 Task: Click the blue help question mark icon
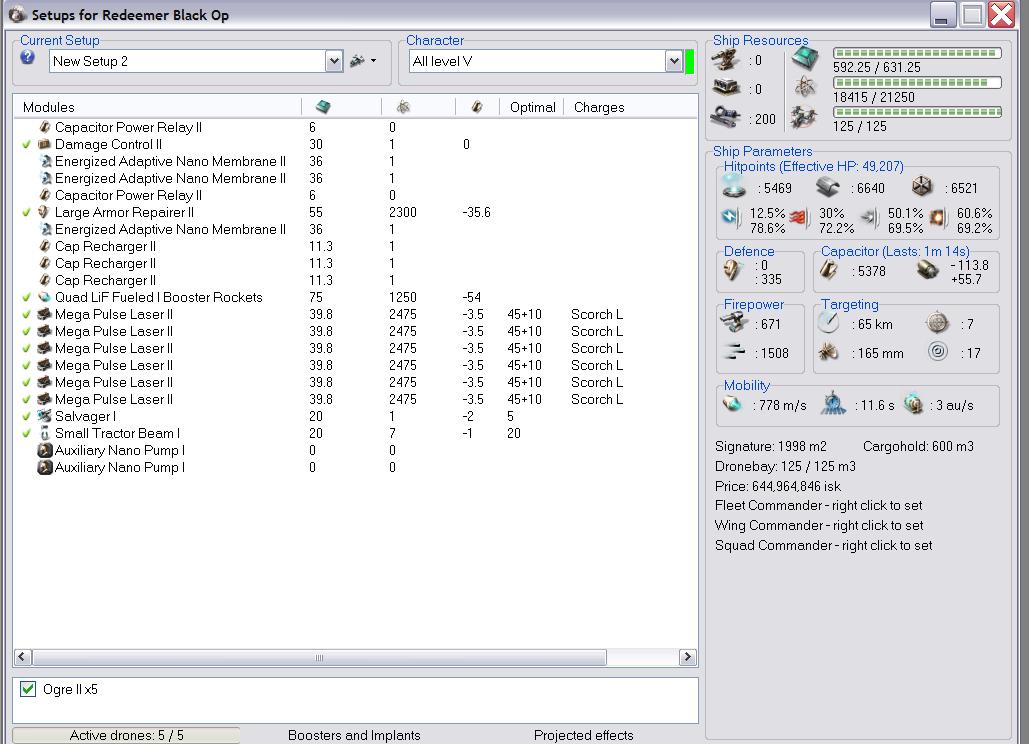[28, 59]
